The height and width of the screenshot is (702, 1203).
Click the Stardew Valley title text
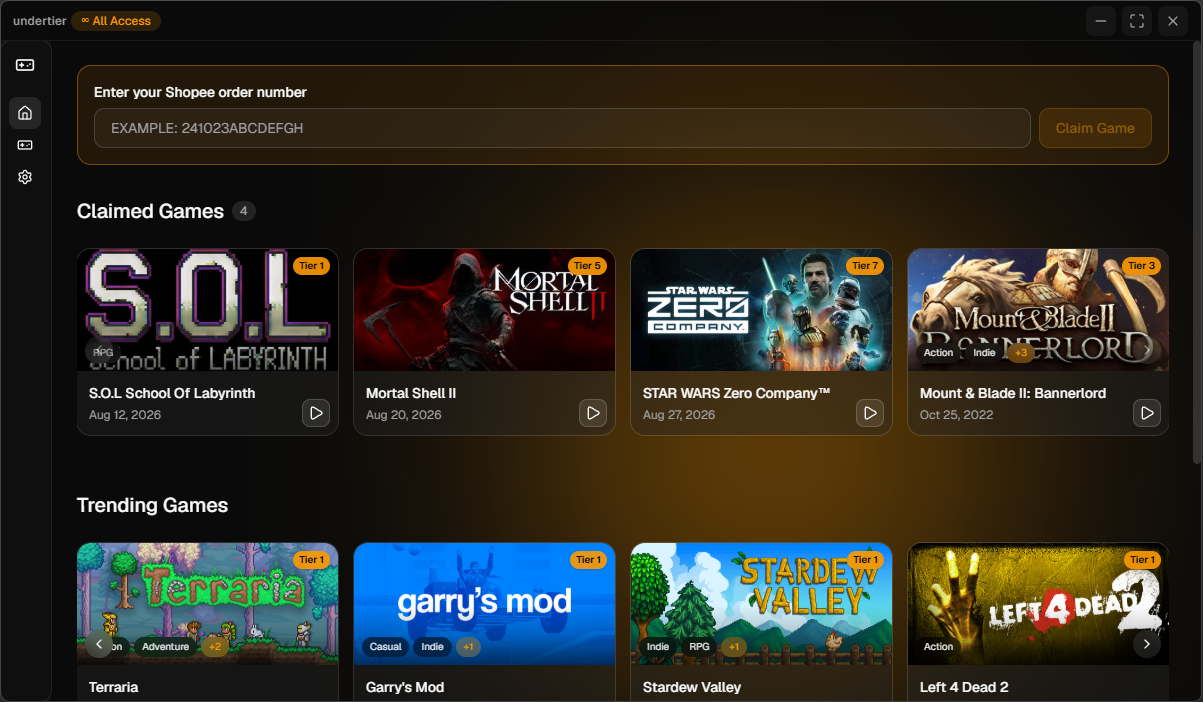coord(692,687)
